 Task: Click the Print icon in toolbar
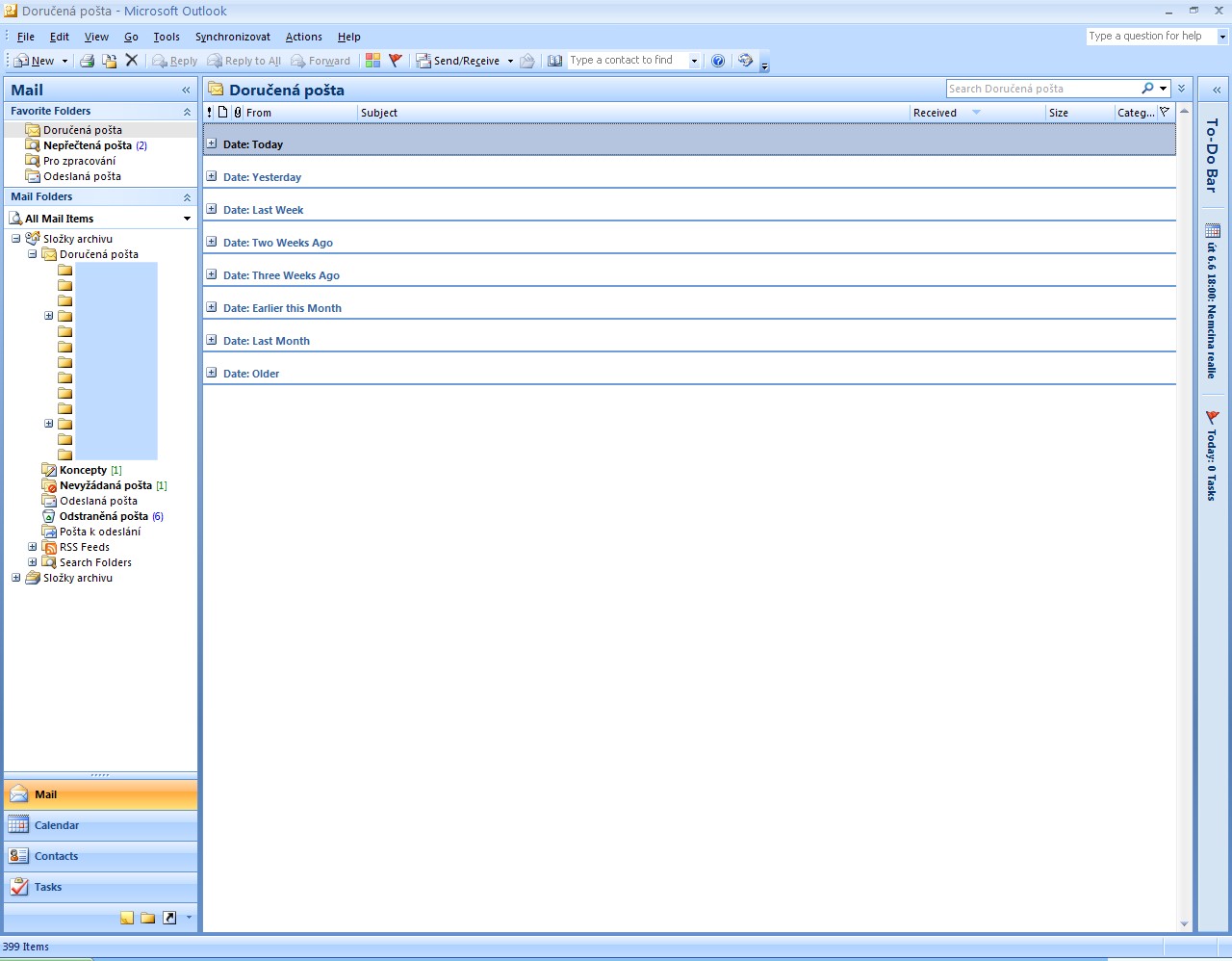(87, 61)
